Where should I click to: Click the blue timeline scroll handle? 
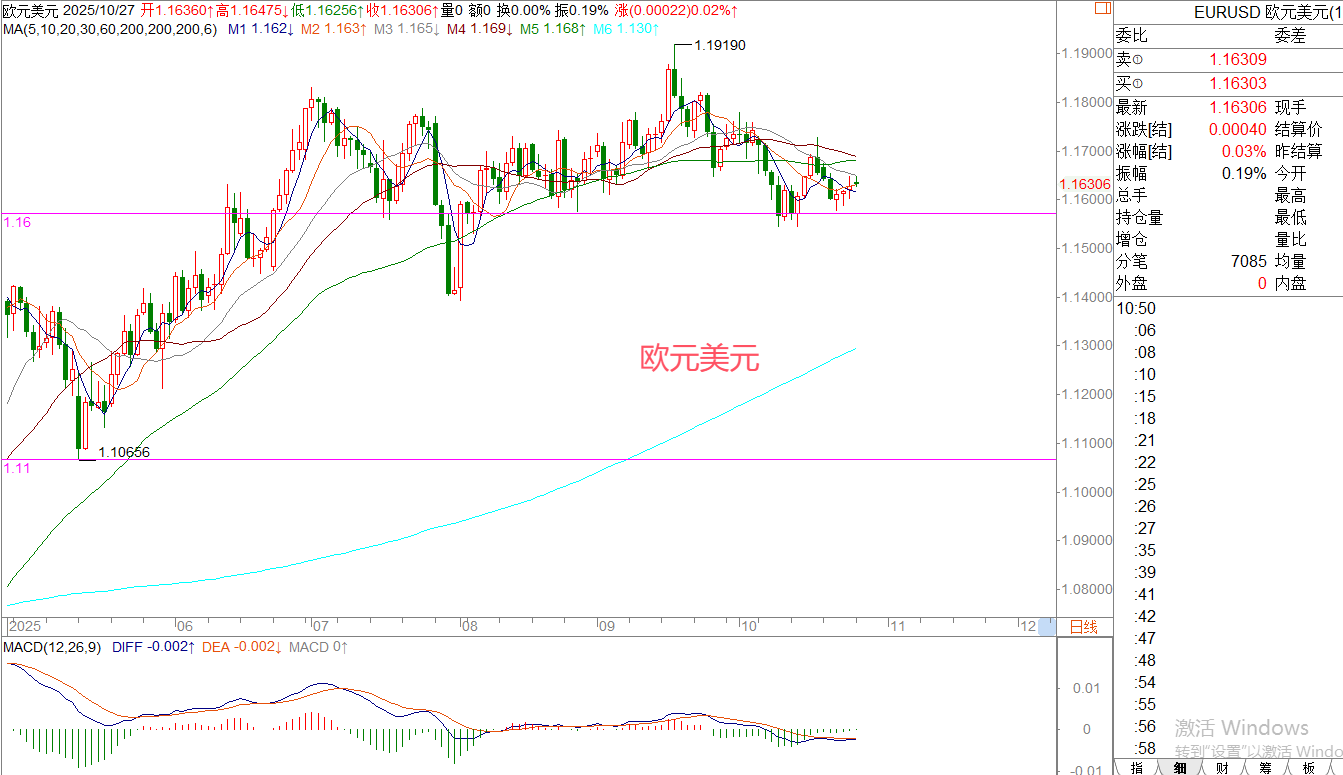[x=1046, y=627]
